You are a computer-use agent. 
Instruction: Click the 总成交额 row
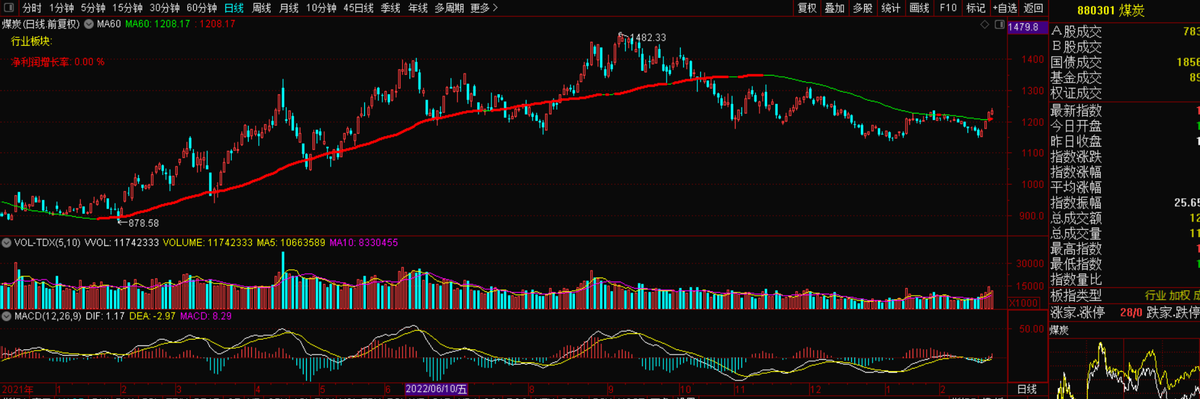point(1124,217)
